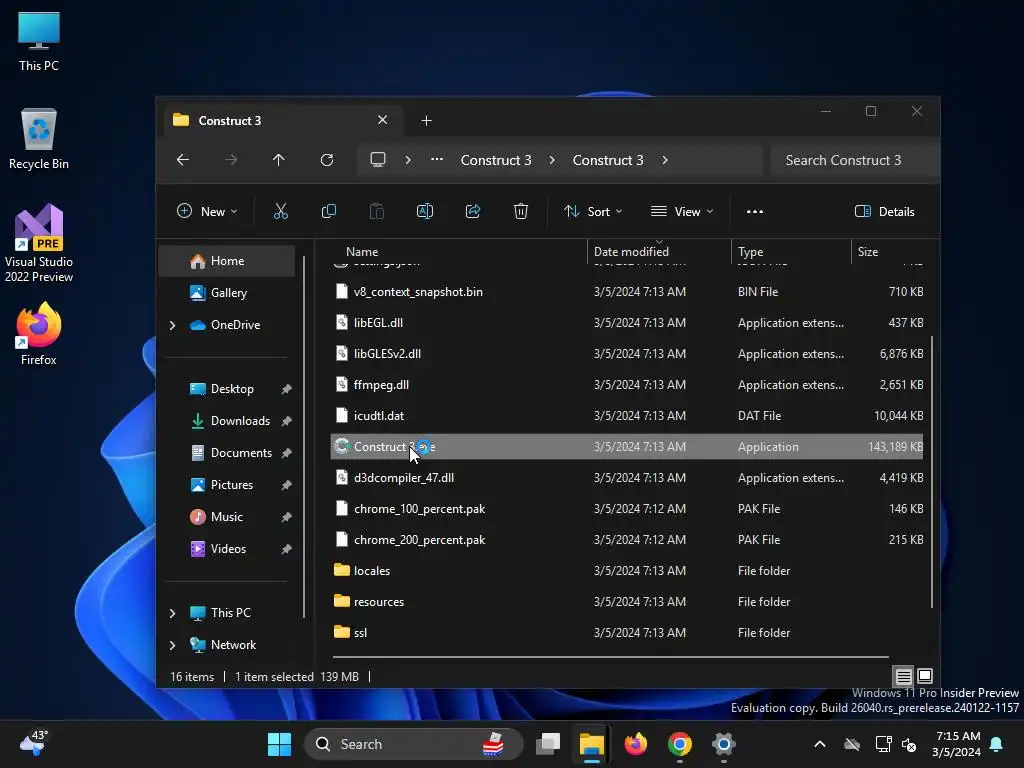This screenshot has height=768, width=1024.
Task: Unpin Videos pin icon
Action: point(287,549)
